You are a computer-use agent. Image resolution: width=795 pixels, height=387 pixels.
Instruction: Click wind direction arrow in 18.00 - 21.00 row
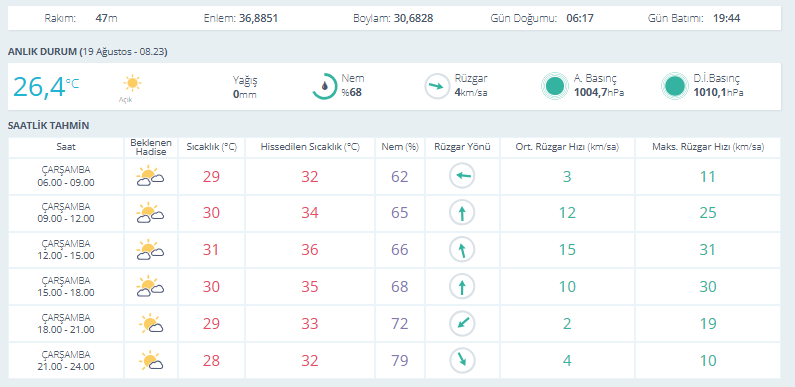(462, 324)
